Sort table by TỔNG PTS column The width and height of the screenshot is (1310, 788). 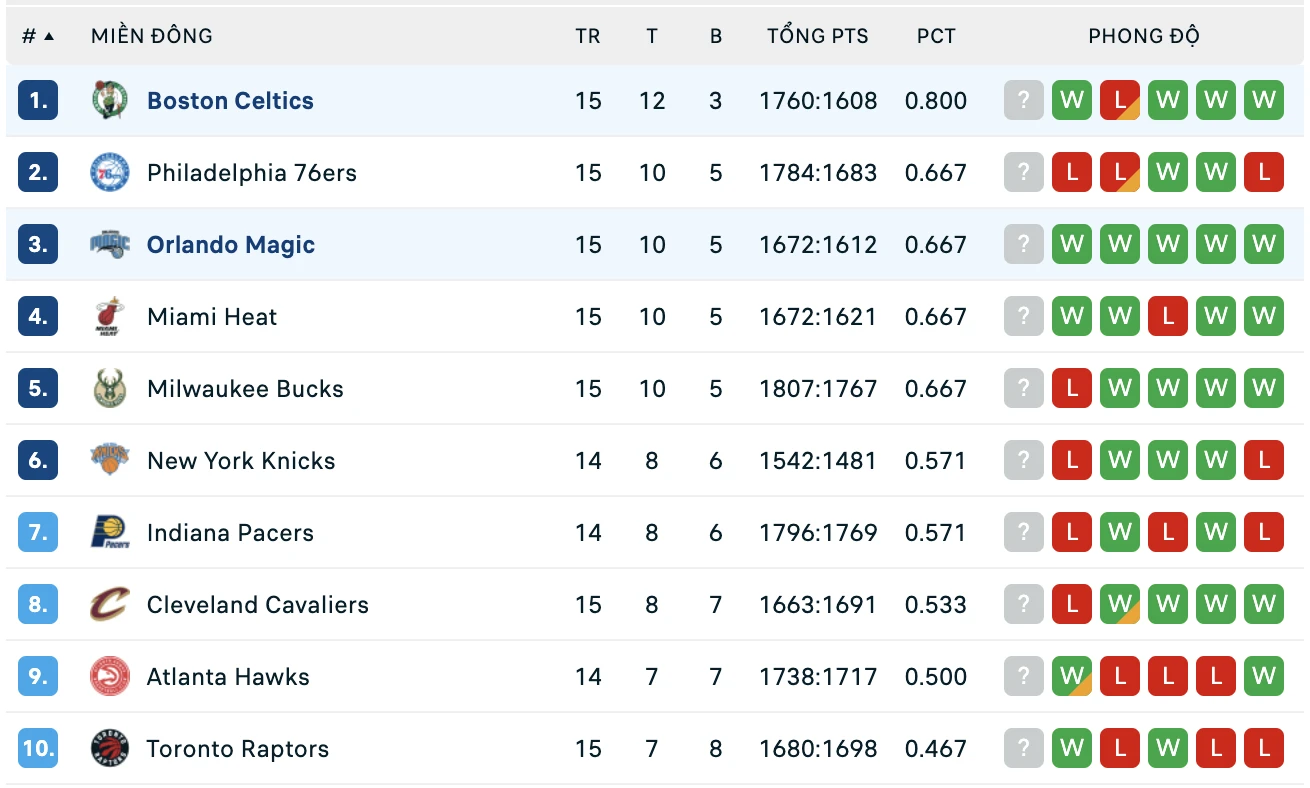click(x=818, y=36)
